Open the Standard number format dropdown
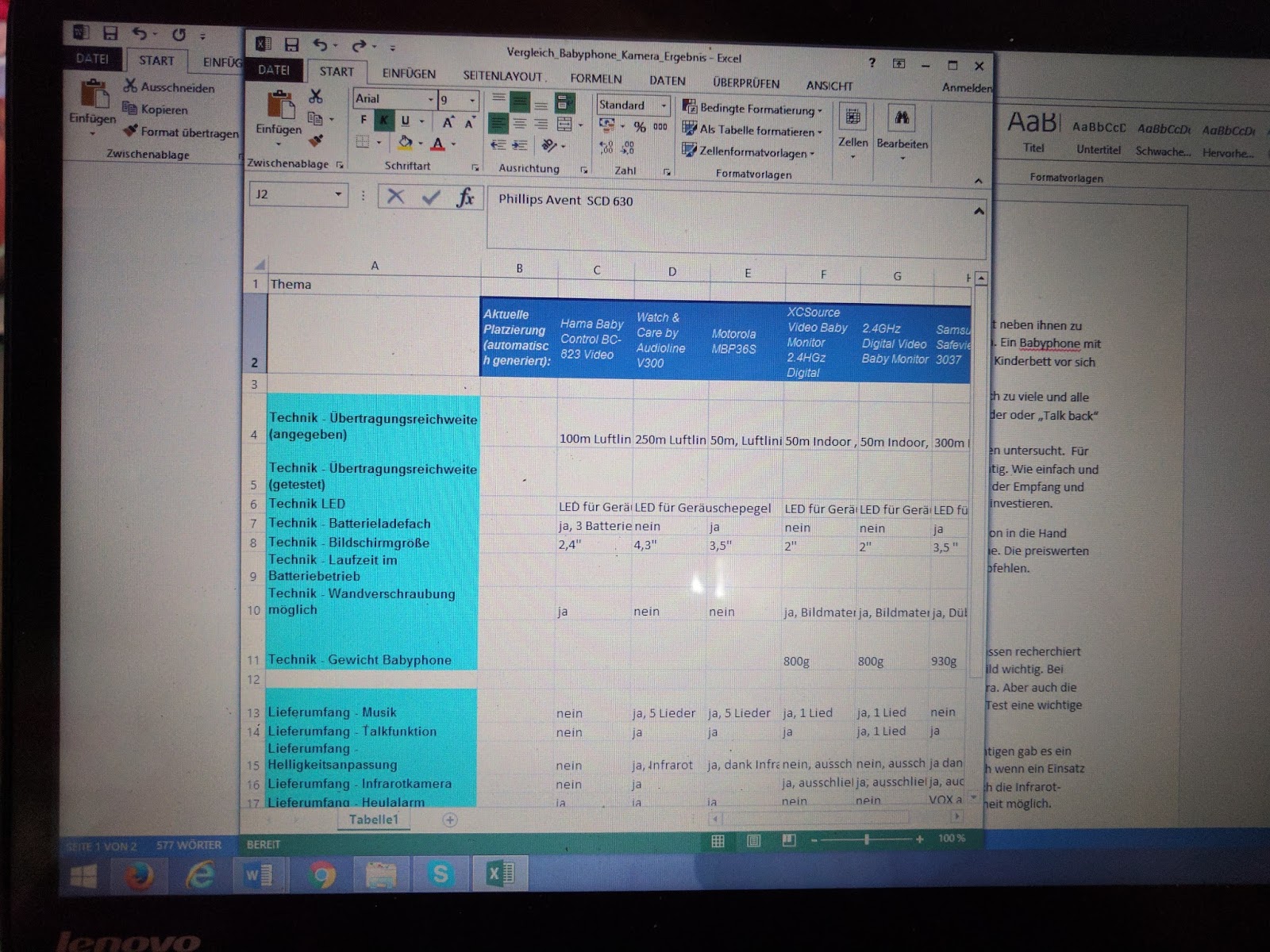The height and width of the screenshot is (952, 1270). [x=664, y=106]
